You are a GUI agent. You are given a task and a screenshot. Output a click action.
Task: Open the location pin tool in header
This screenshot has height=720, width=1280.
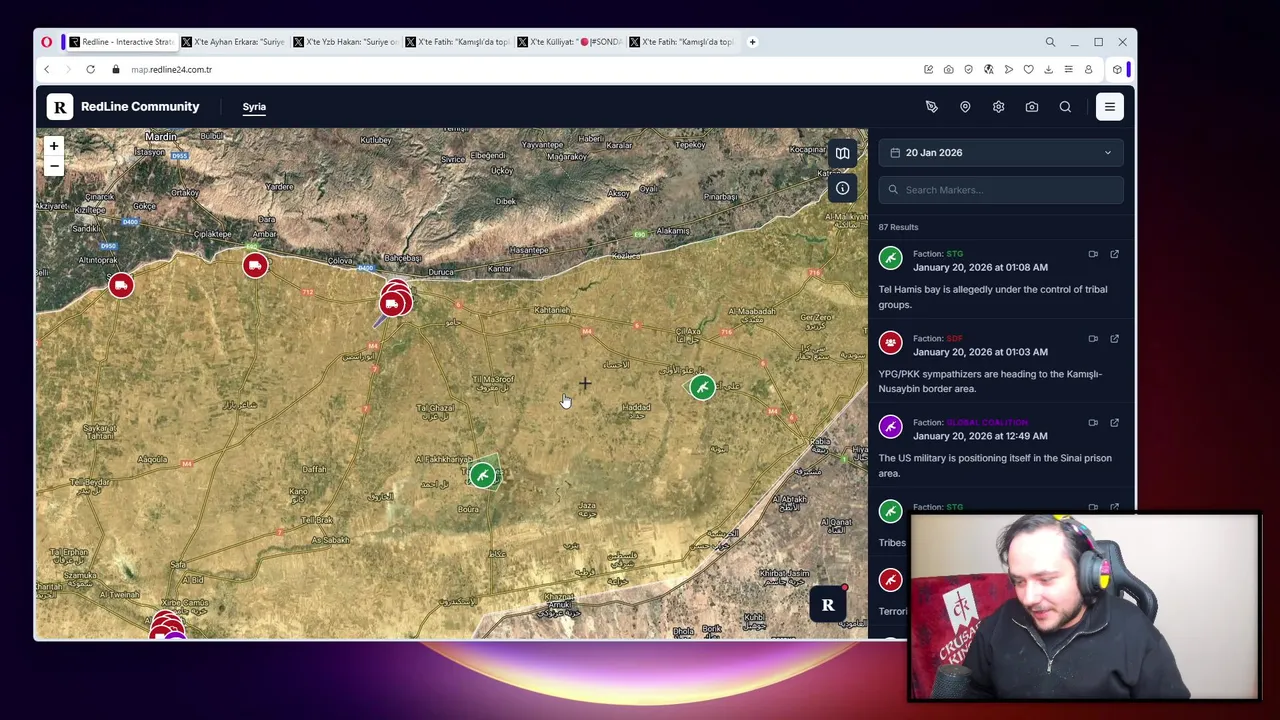(965, 107)
